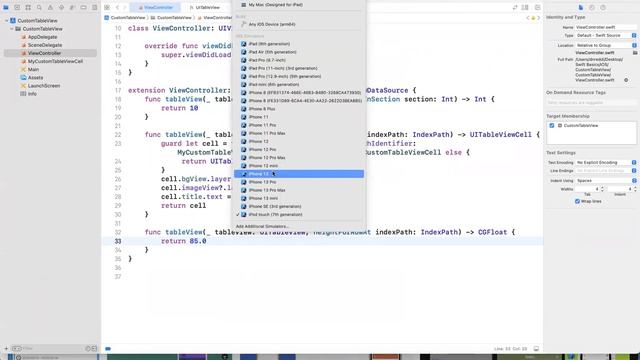Adjust the Indent width stepper
Image resolution: width=640 pixels, height=360 pixels.
[x=635, y=189]
